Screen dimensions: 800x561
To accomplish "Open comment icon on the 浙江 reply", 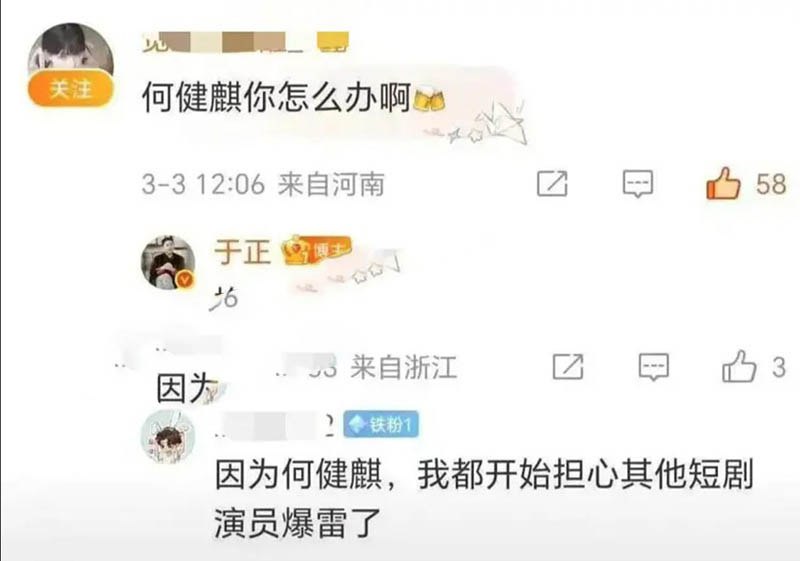I will (x=654, y=367).
